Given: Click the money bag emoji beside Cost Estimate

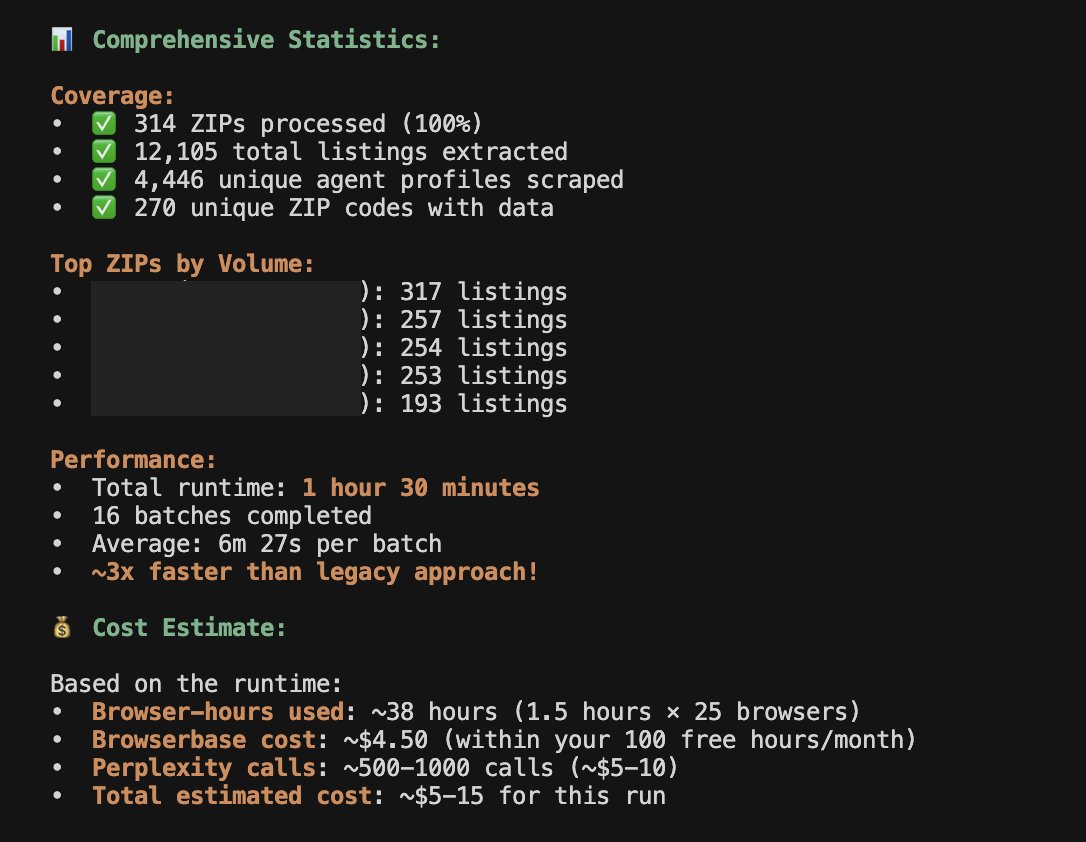Looking at the screenshot, I should [x=62, y=627].
